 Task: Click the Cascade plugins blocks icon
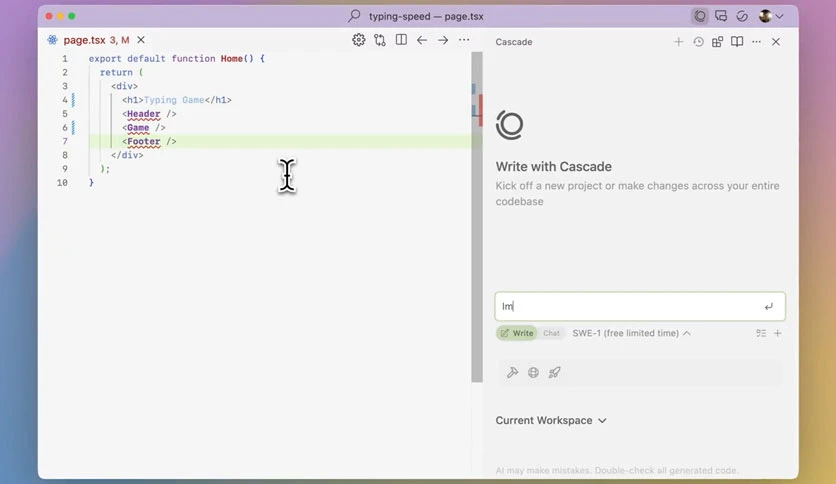[x=718, y=42]
